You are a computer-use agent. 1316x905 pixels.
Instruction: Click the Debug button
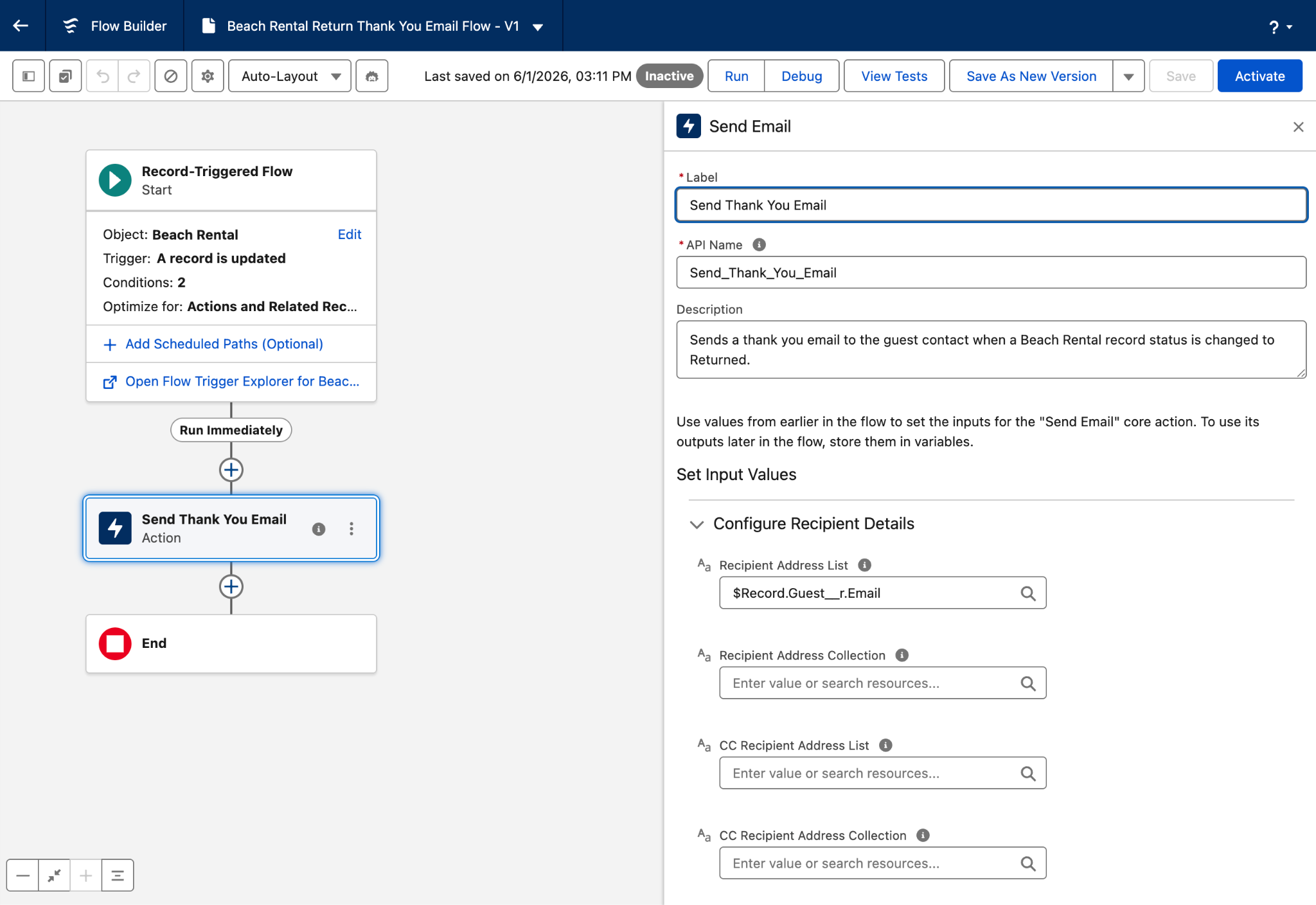[x=801, y=76]
